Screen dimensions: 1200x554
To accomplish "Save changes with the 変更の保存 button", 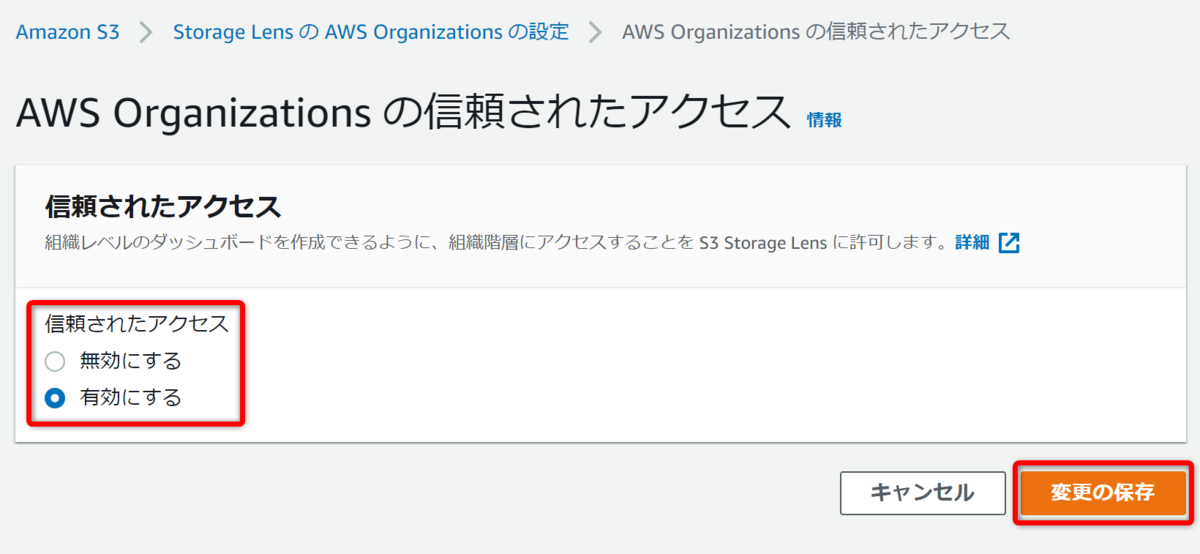I will [1103, 493].
